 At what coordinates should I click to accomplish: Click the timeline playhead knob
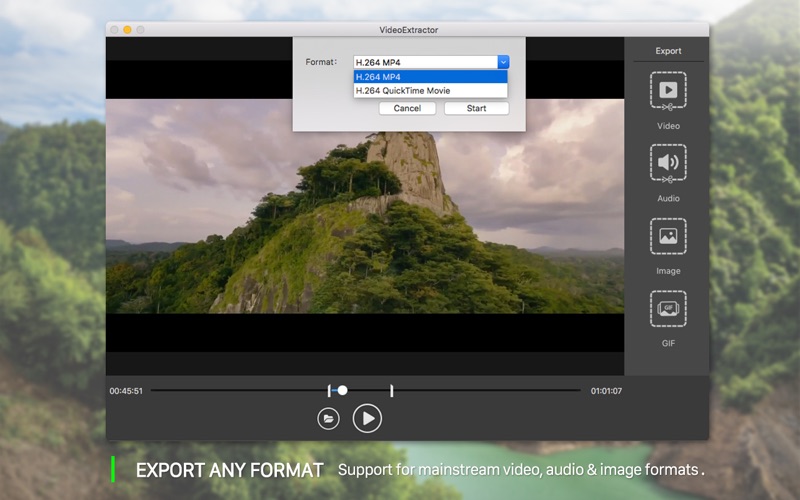pos(342,390)
